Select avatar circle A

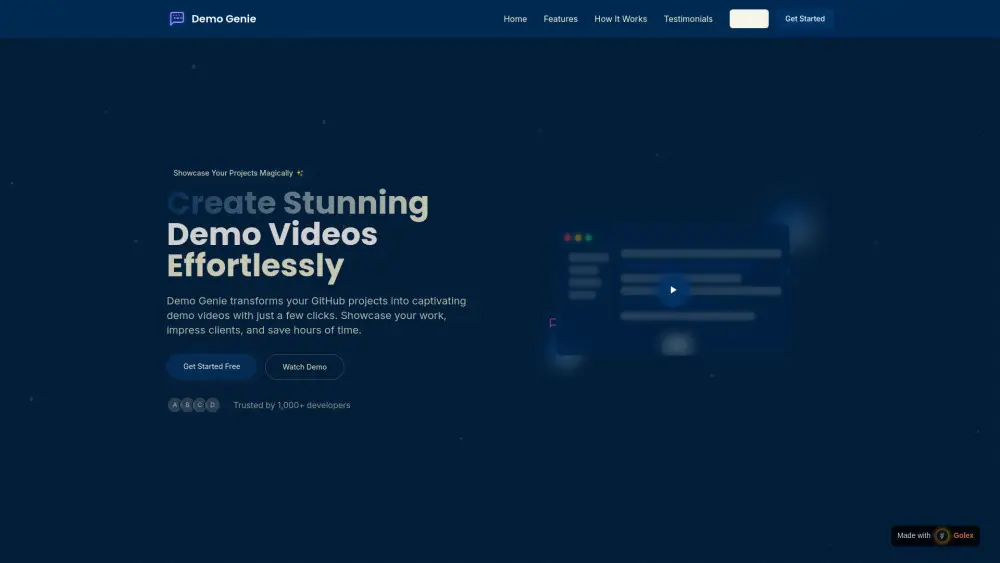click(175, 405)
